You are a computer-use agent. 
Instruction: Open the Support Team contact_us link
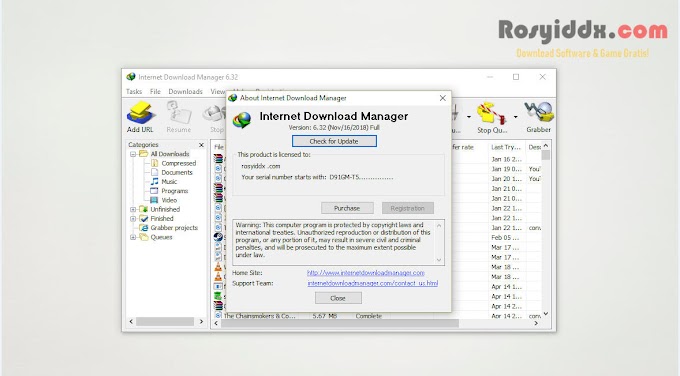coord(373,283)
